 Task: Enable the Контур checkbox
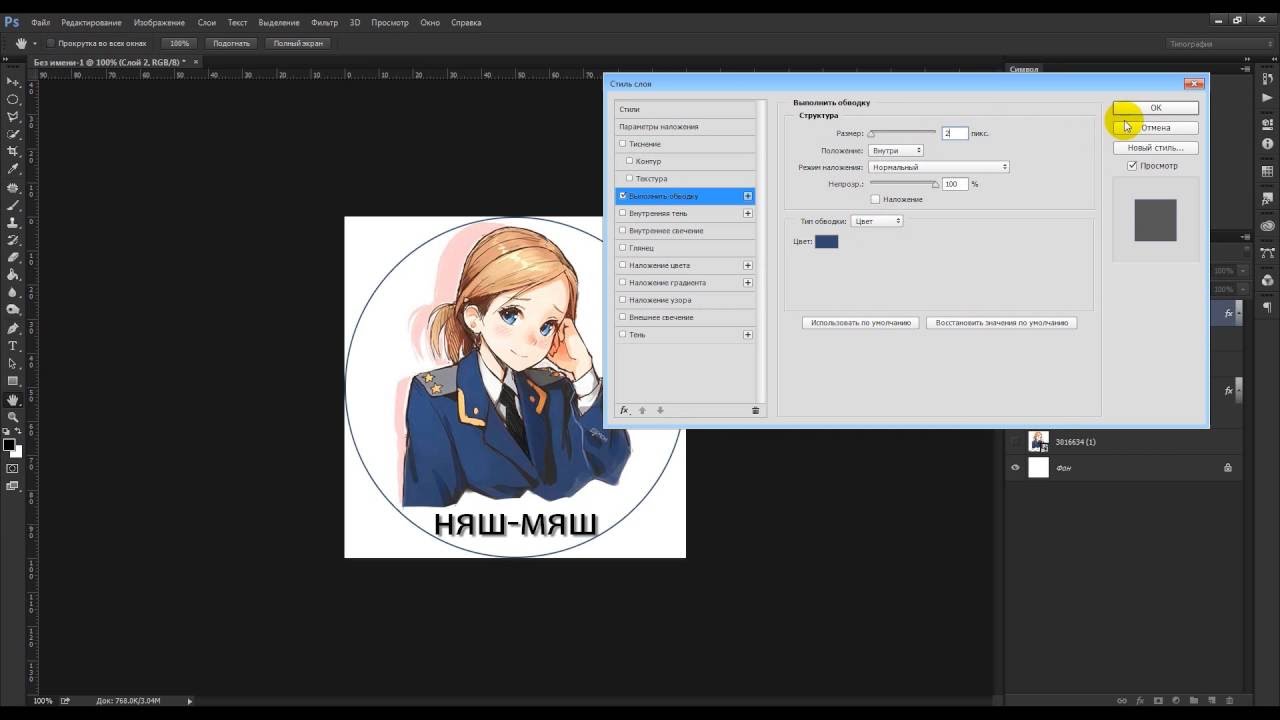pyautogui.click(x=629, y=161)
